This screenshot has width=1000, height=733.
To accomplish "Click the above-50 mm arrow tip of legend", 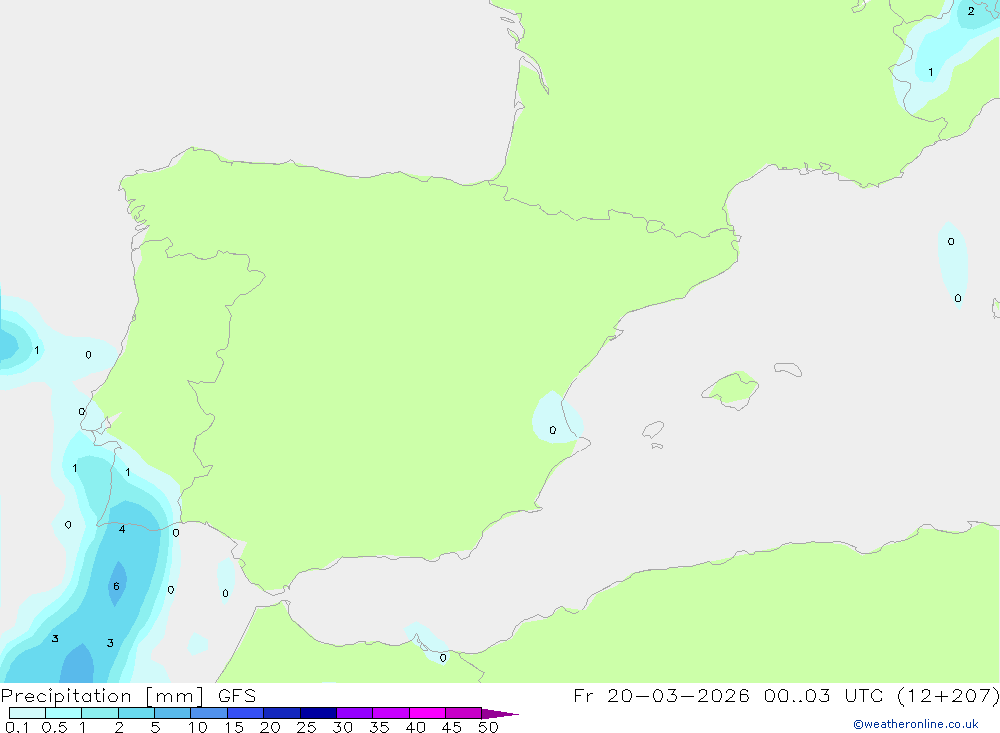I will pos(500,714).
